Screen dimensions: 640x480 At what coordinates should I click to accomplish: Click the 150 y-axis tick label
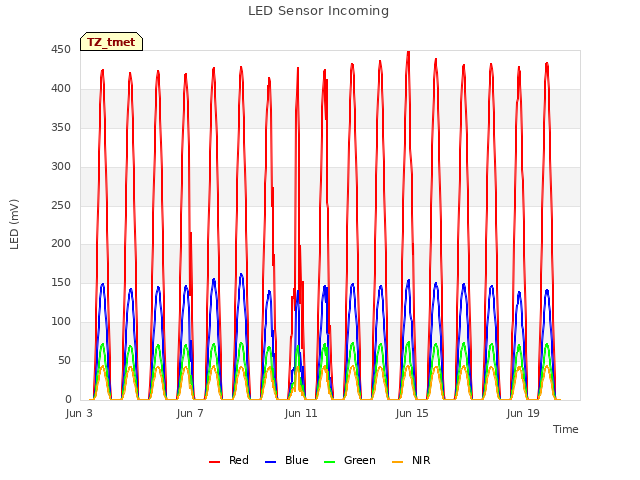point(61,283)
